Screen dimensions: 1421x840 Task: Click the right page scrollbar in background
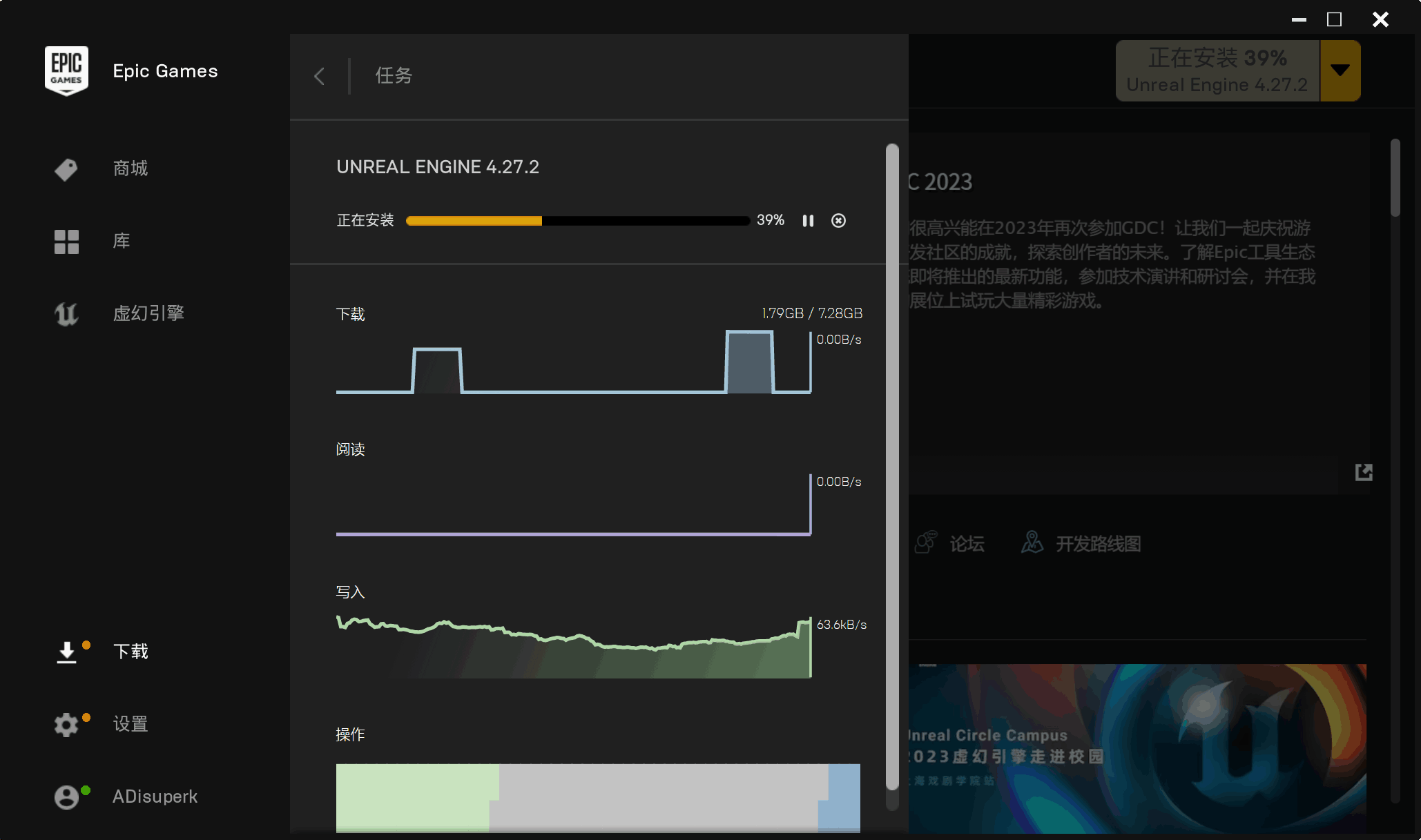pos(1395,178)
